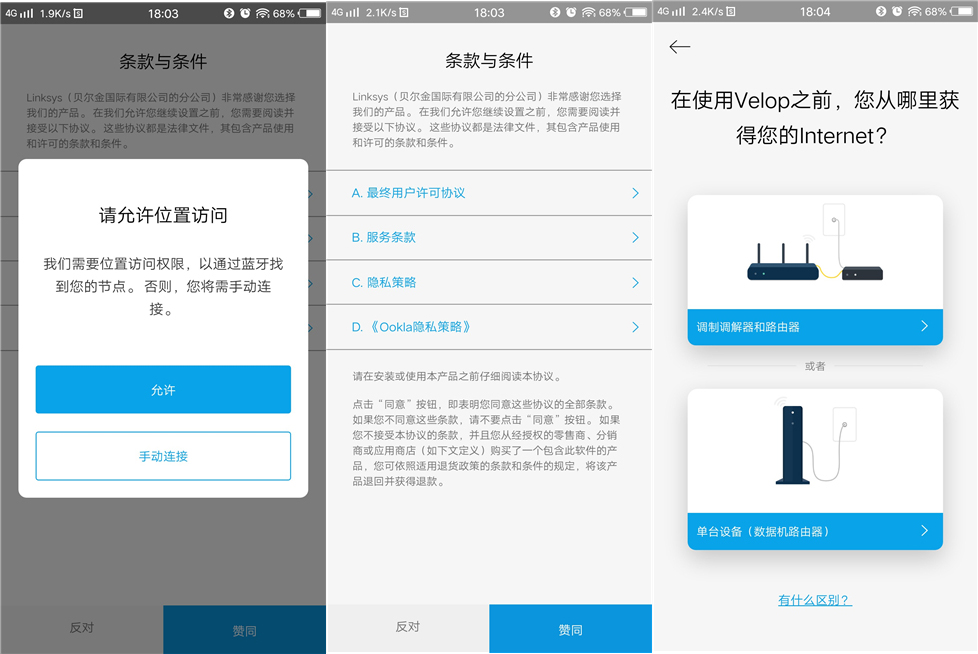Expand item A 最终用户许可协议

[489, 194]
